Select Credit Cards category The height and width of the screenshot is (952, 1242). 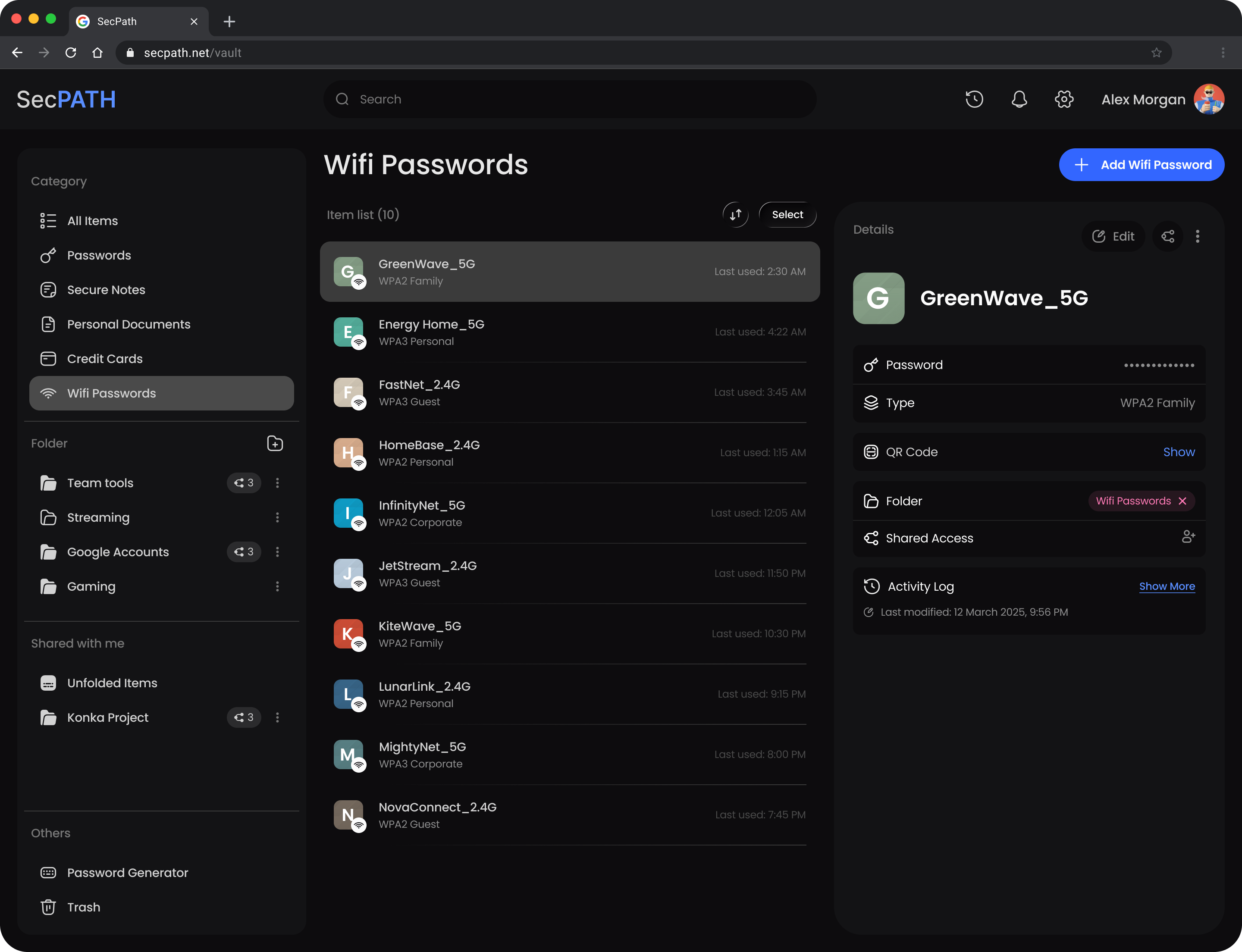pos(162,359)
